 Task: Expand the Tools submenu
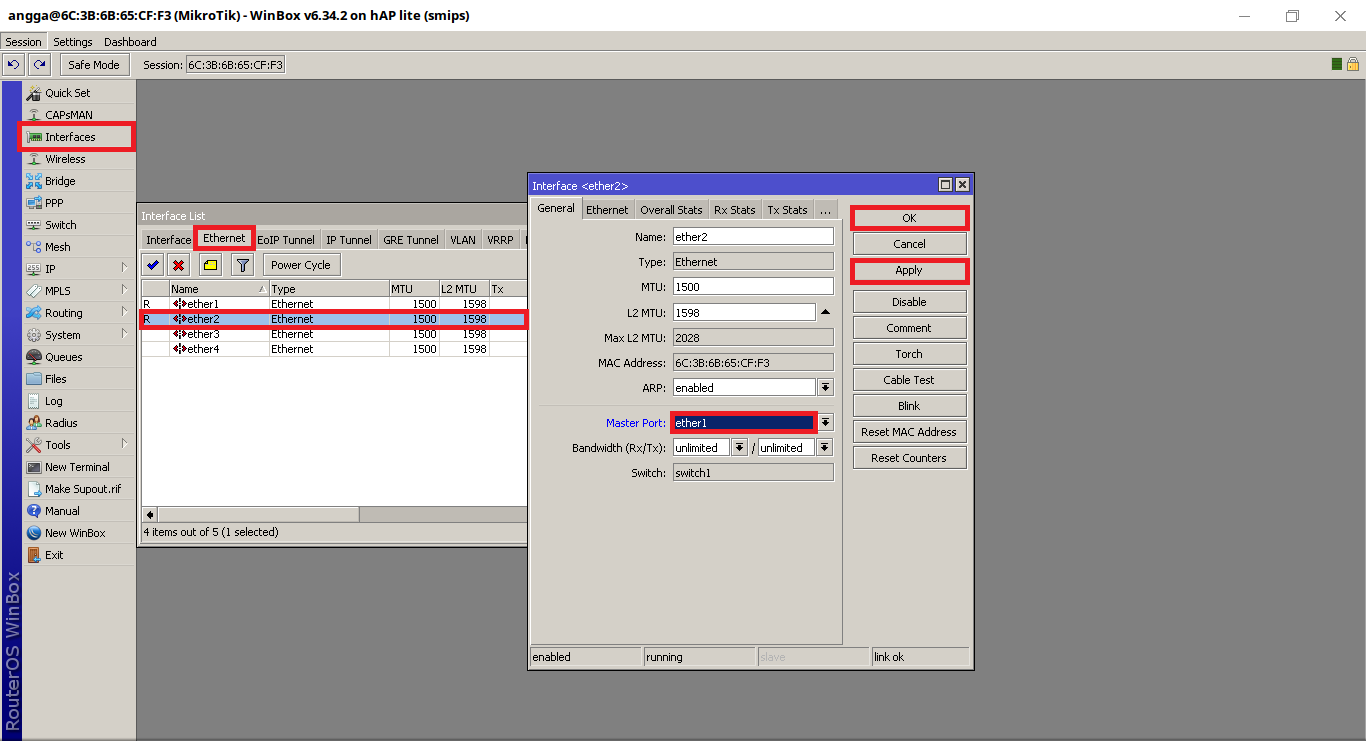(78, 445)
